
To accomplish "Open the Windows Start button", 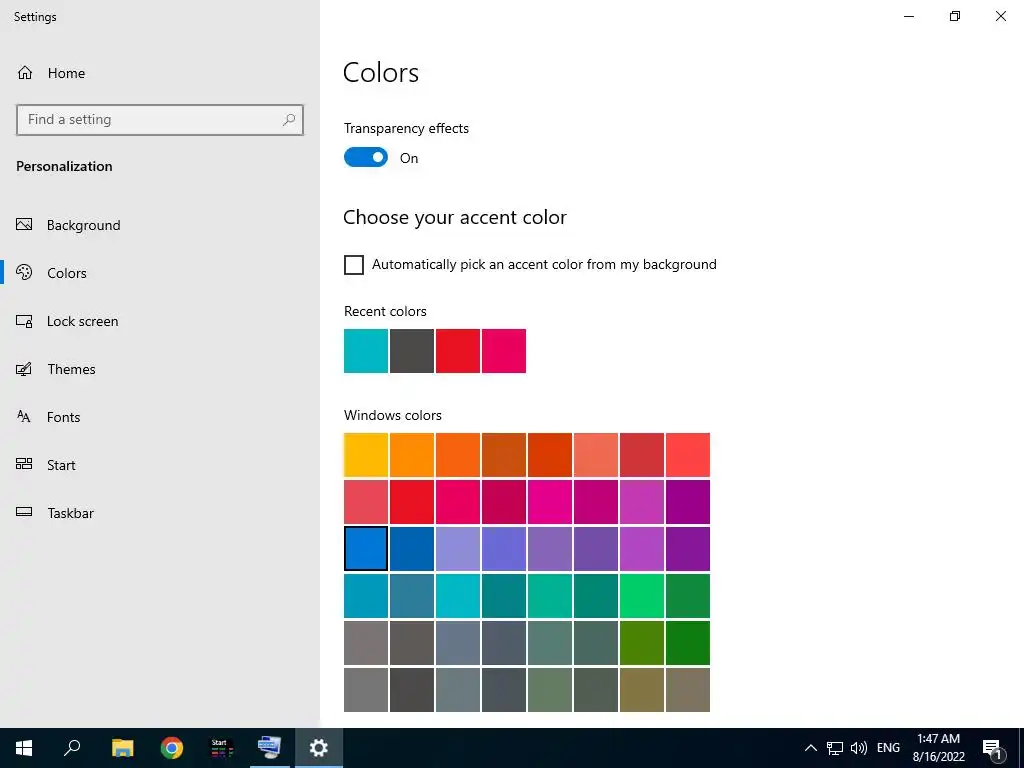I will 24,748.
